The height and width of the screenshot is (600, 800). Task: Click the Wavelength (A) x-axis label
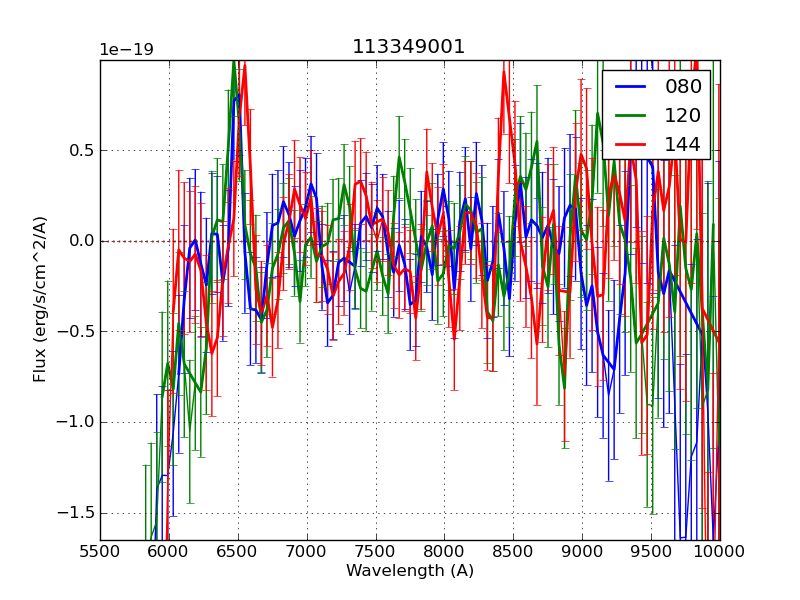coord(410,571)
